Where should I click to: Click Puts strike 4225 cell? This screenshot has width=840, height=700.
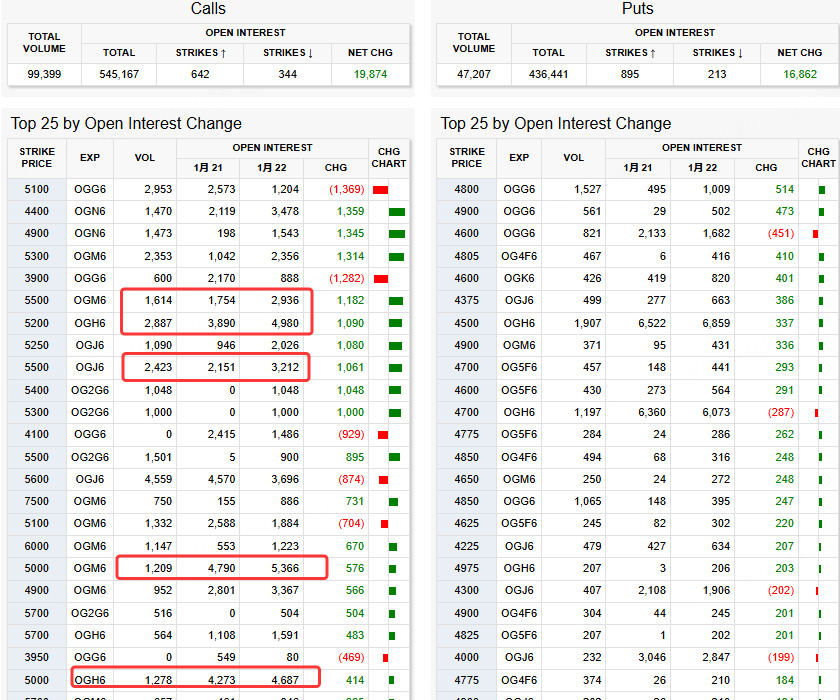[467, 546]
